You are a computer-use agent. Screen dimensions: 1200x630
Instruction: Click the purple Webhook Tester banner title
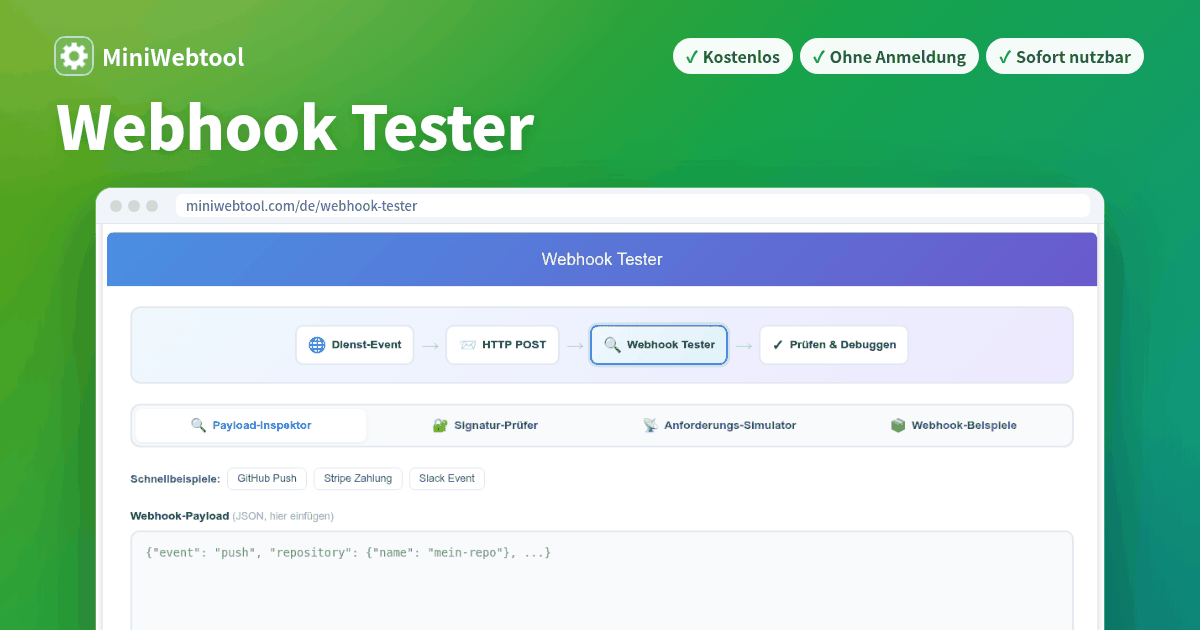[602, 259]
